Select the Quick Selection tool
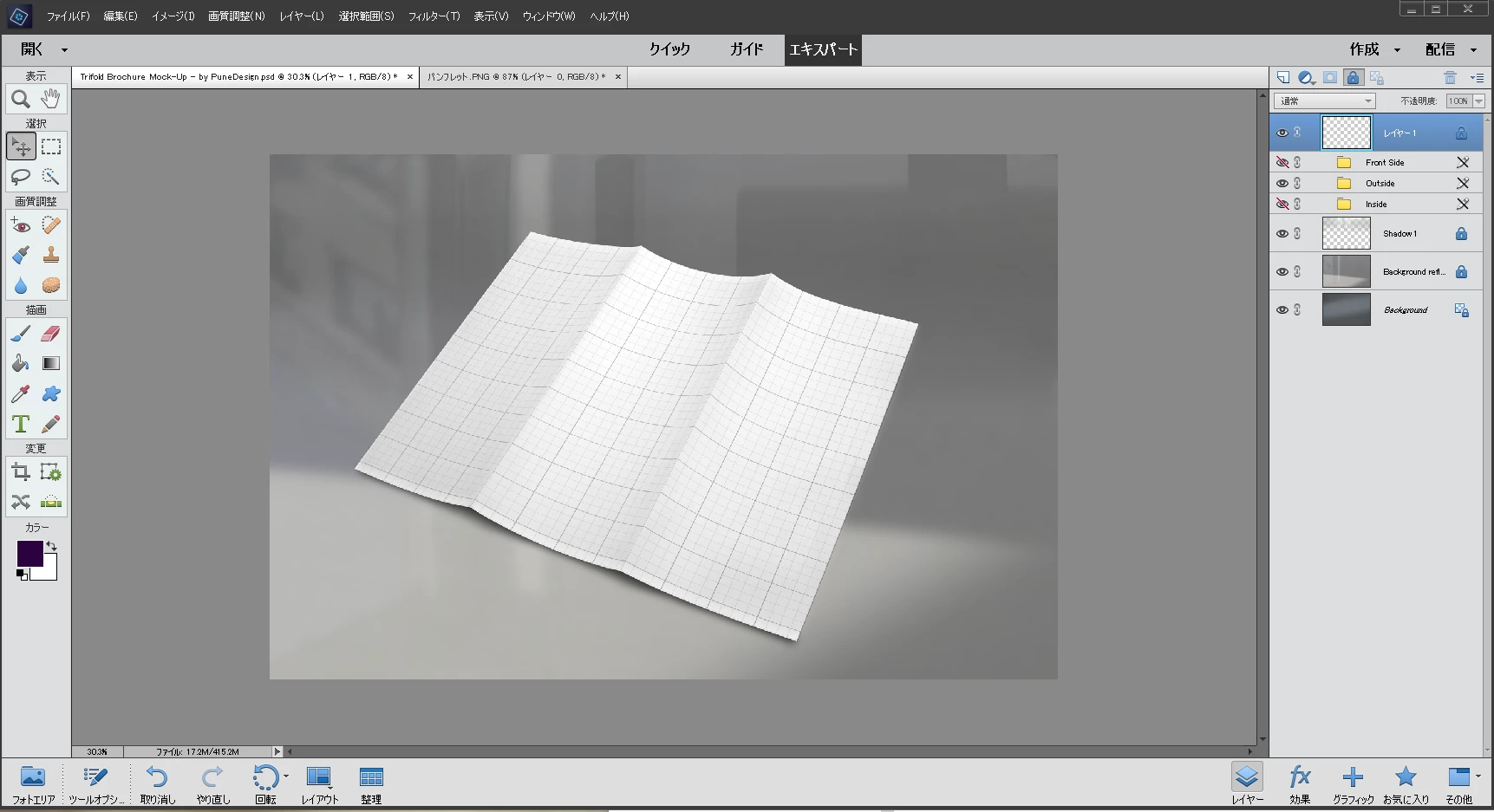This screenshot has width=1494, height=812. 51,177
